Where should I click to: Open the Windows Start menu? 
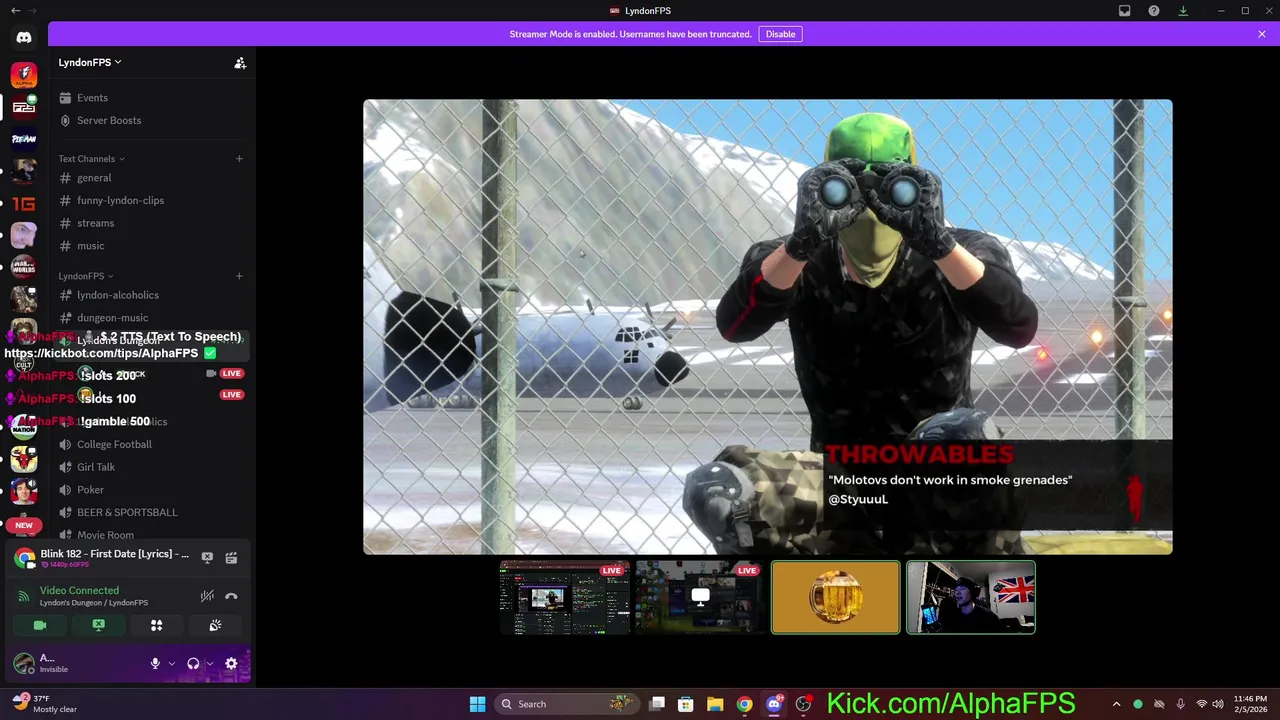[x=477, y=704]
